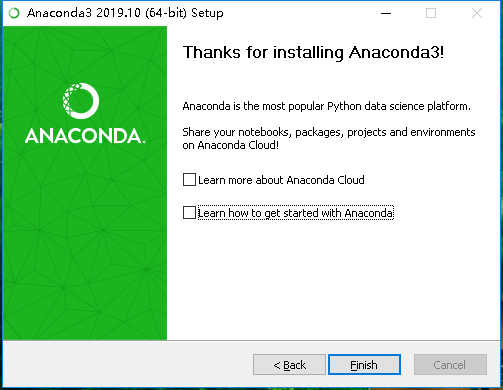The width and height of the screenshot is (503, 390).
Task: Click the 'Anaconda3 2019.10 (64-bit) Setup' title text
Action: click(125, 13)
